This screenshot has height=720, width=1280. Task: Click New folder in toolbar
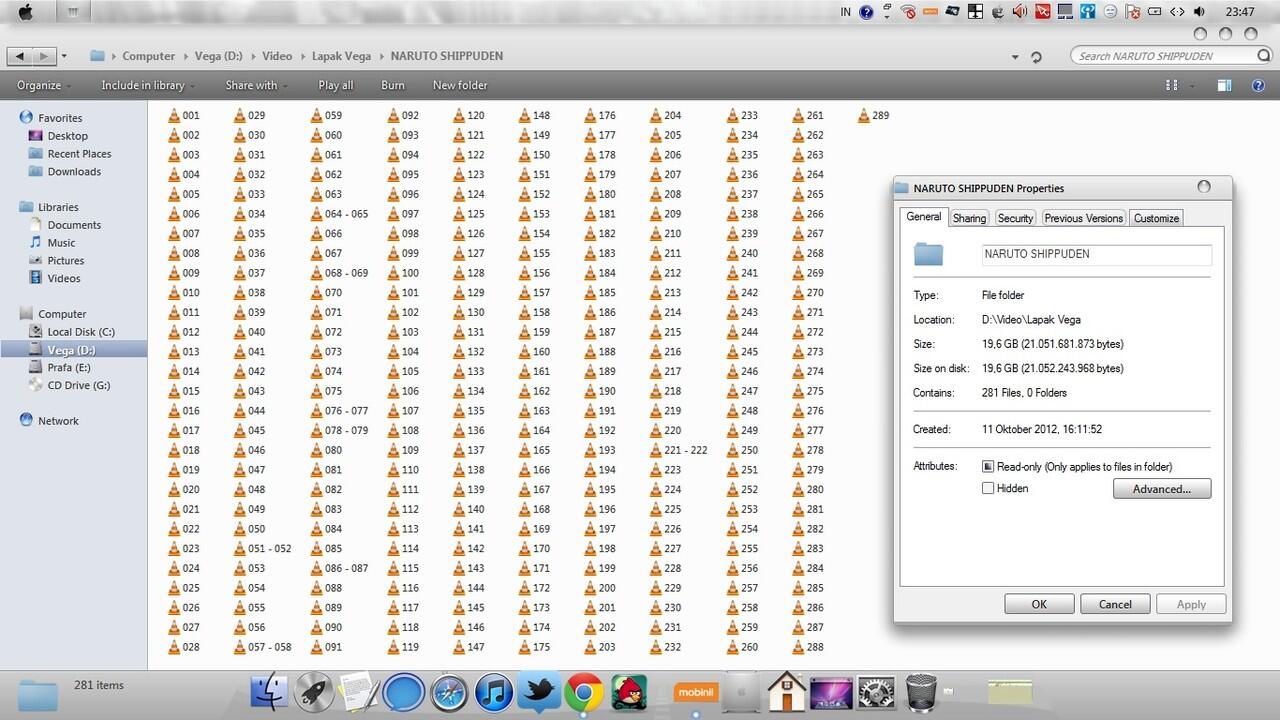pos(460,85)
